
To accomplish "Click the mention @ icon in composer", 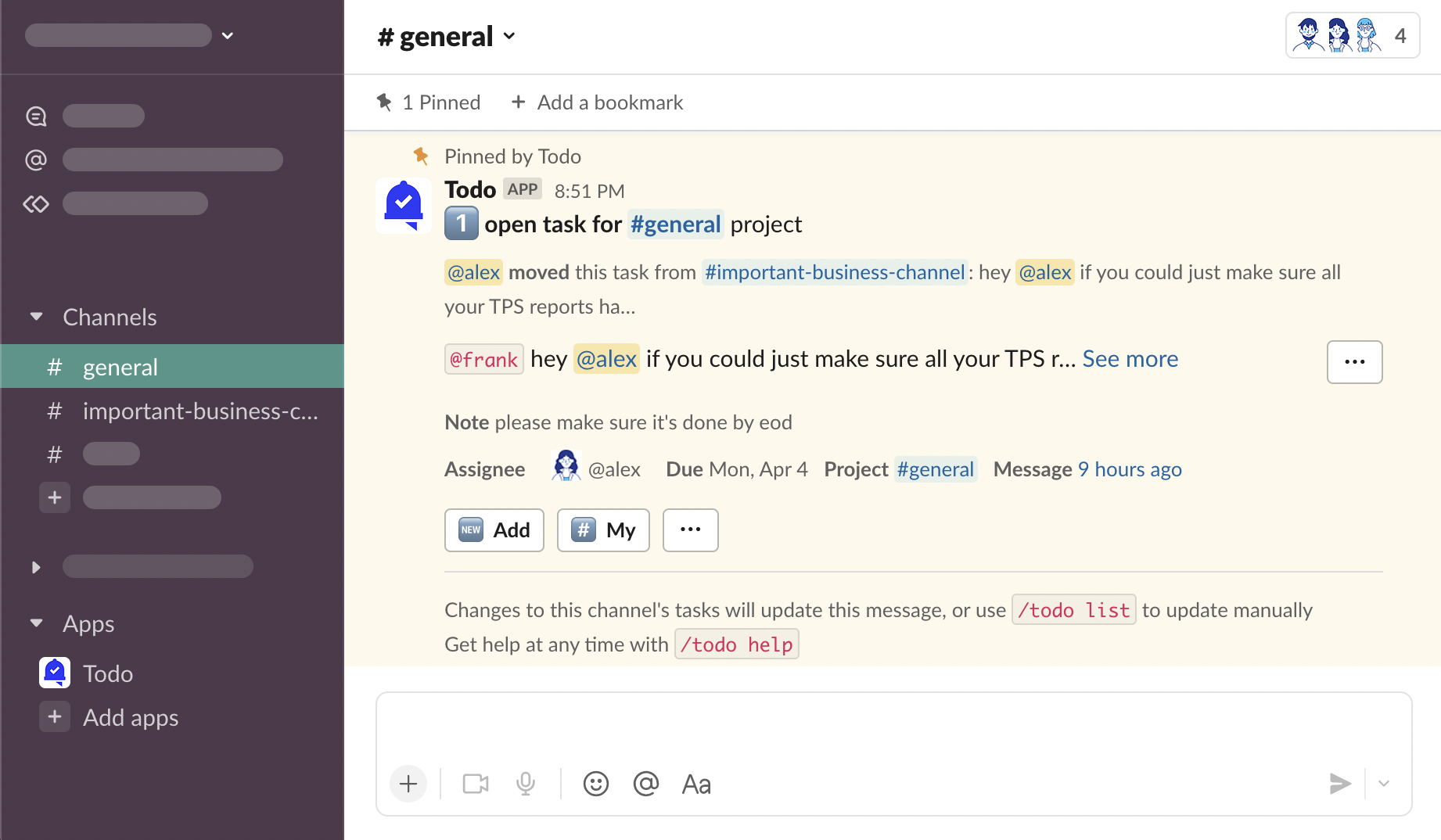I will point(645,784).
